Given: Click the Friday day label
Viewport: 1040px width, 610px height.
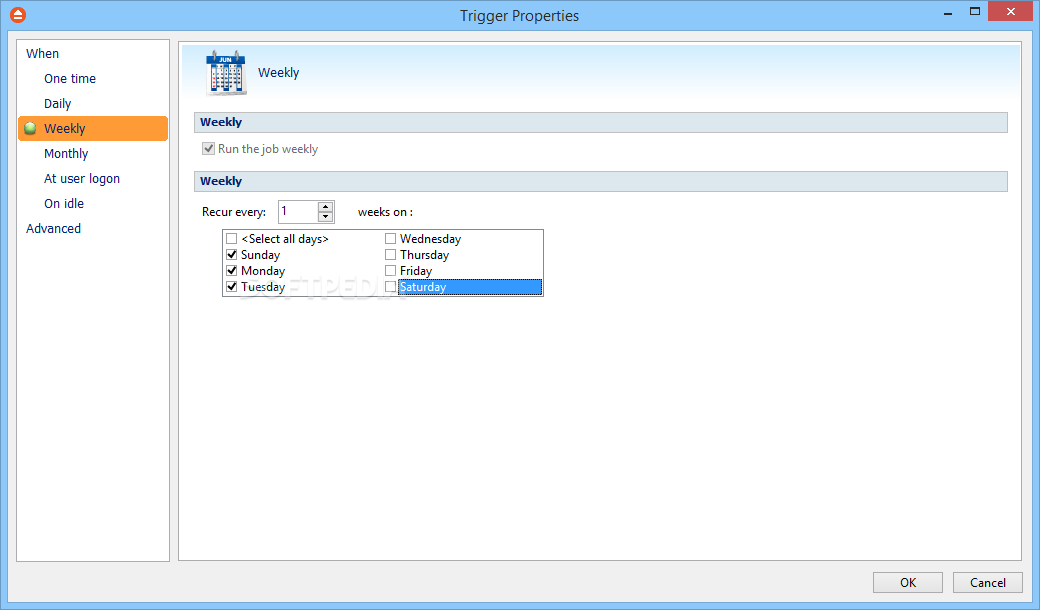Looking at the screenshot, I should [x=416, y=271].
